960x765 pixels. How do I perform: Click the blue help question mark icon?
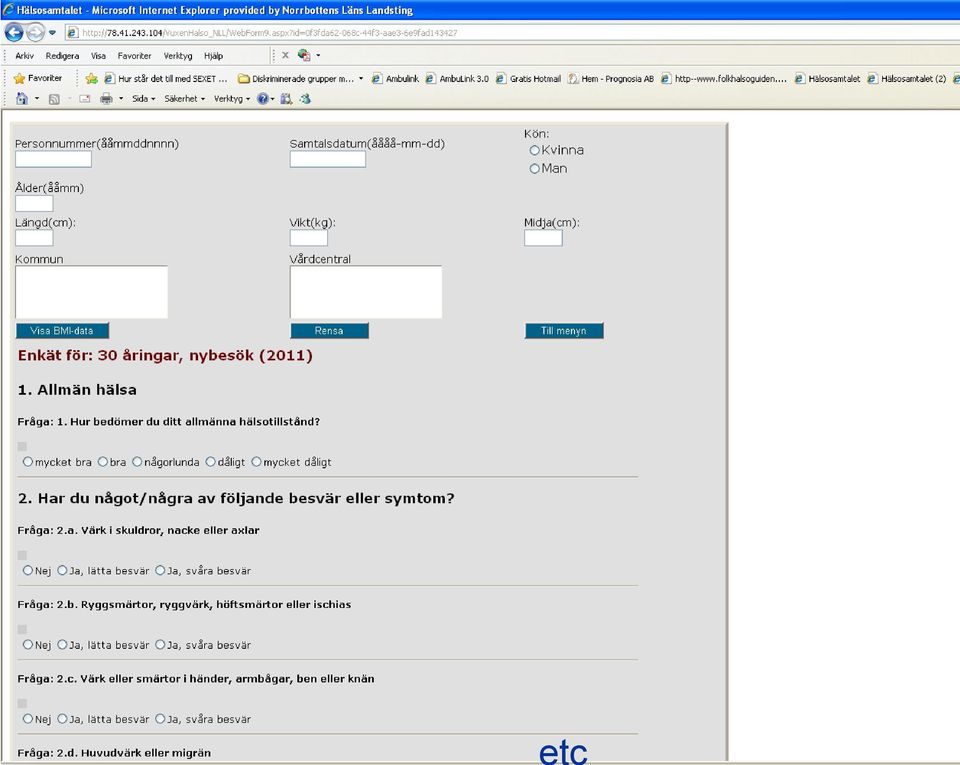coord(263,99)
